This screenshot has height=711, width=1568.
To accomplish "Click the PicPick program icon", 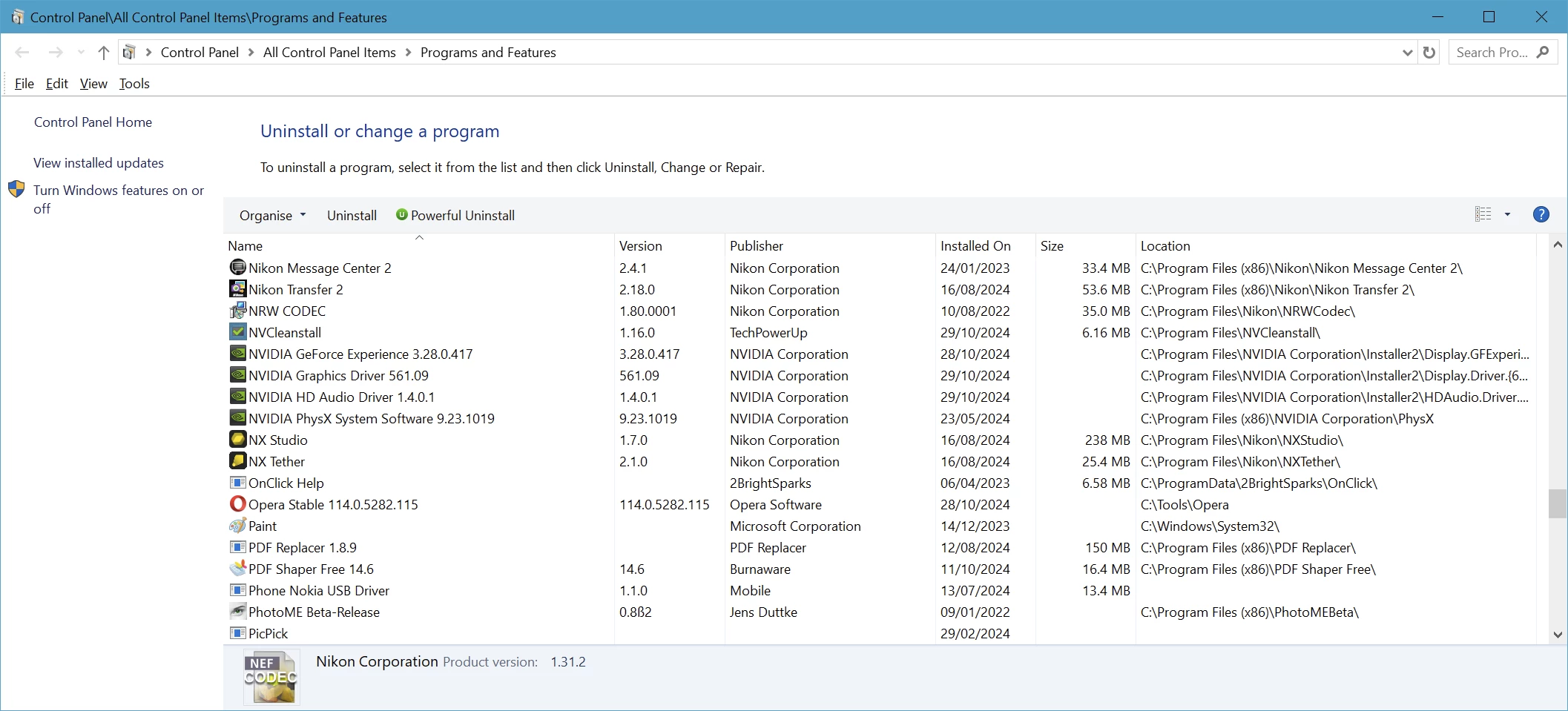I will pos(237,633).
